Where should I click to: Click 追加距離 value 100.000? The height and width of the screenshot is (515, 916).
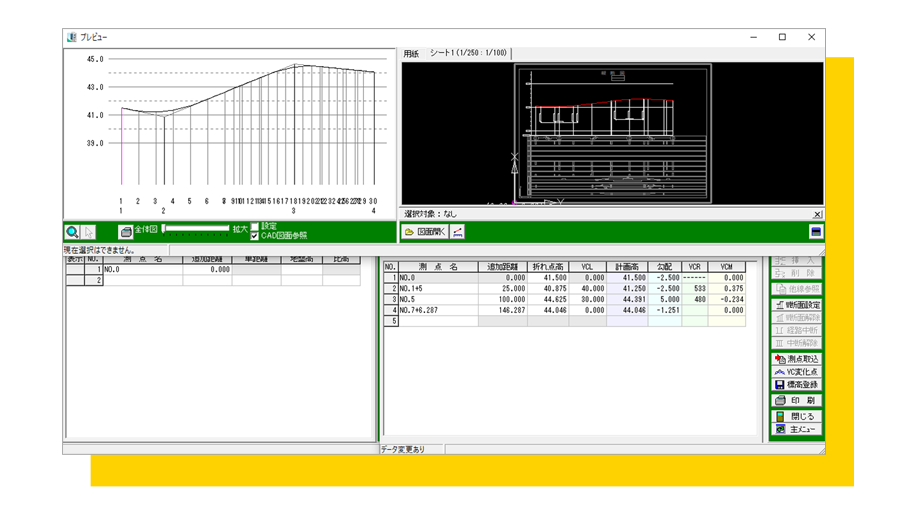pyautogui.click(x=502, y=300)
